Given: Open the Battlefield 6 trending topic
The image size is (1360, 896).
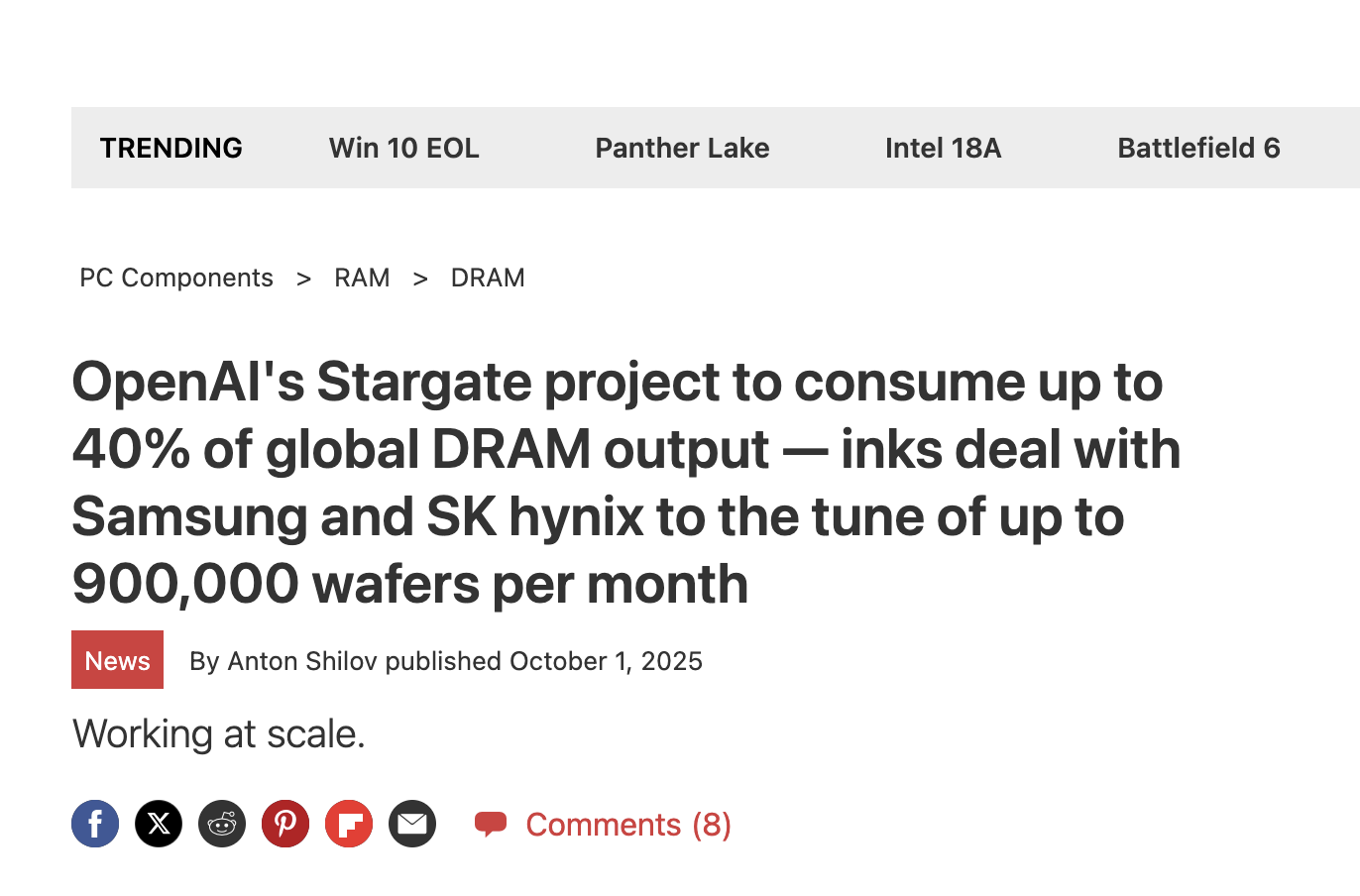Looking at the screenshot, I should click(1198, 148).
